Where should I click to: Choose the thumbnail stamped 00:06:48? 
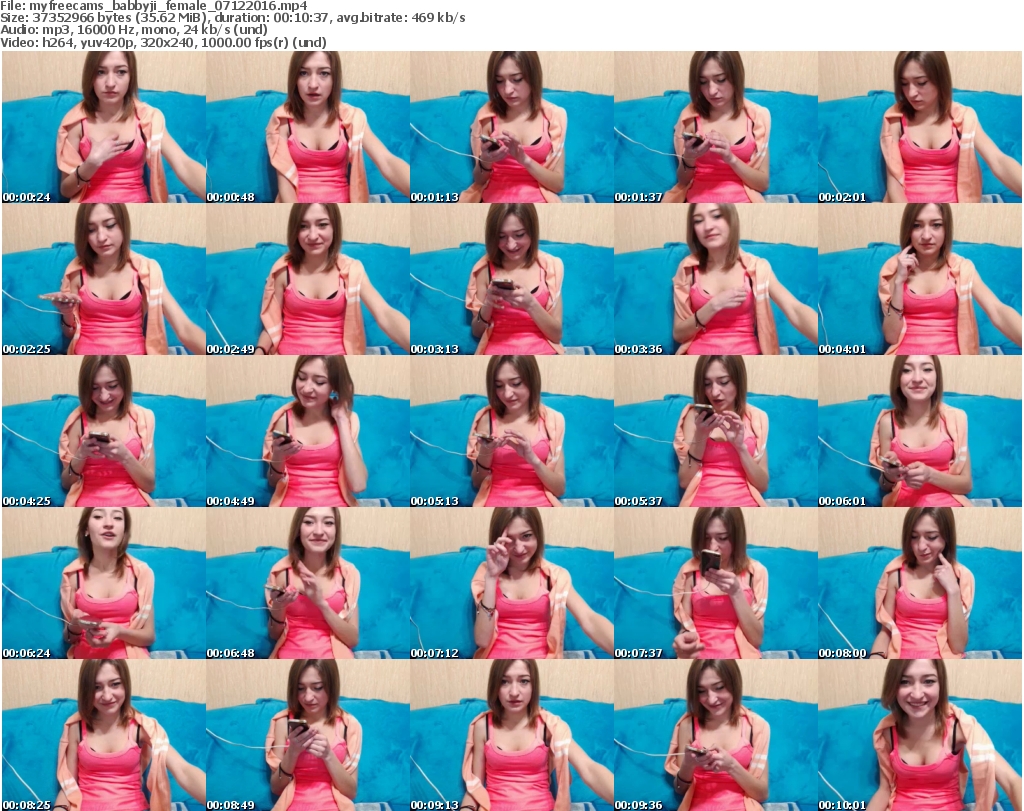308,583
